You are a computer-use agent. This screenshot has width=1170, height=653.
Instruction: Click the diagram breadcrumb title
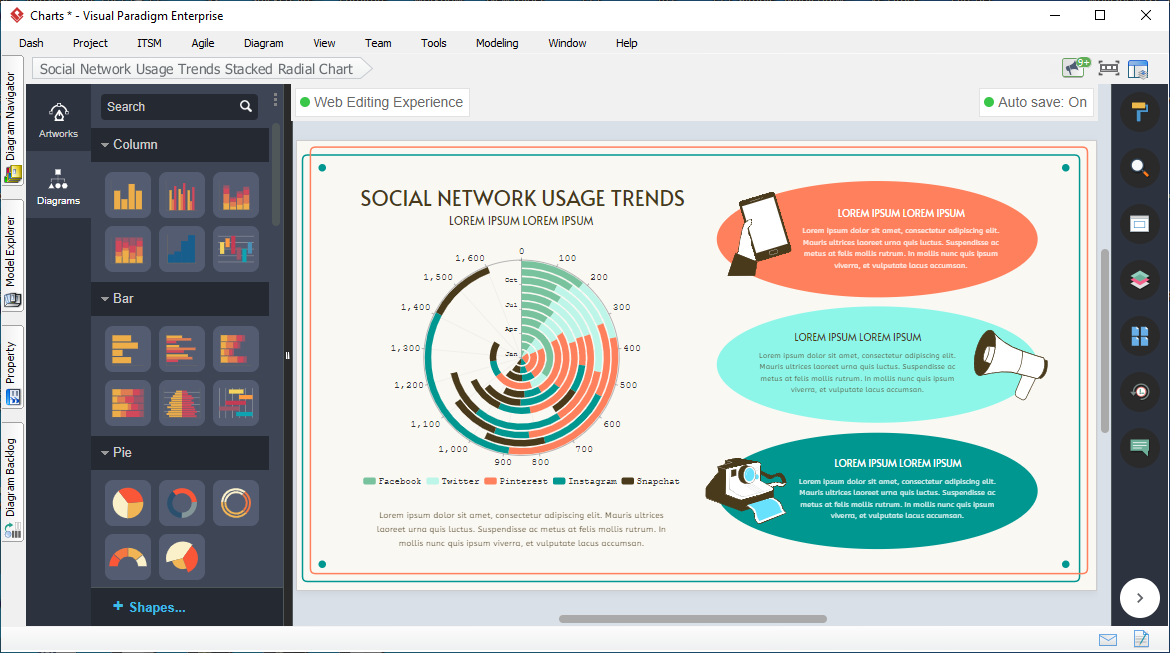click(x=196, y=69)
